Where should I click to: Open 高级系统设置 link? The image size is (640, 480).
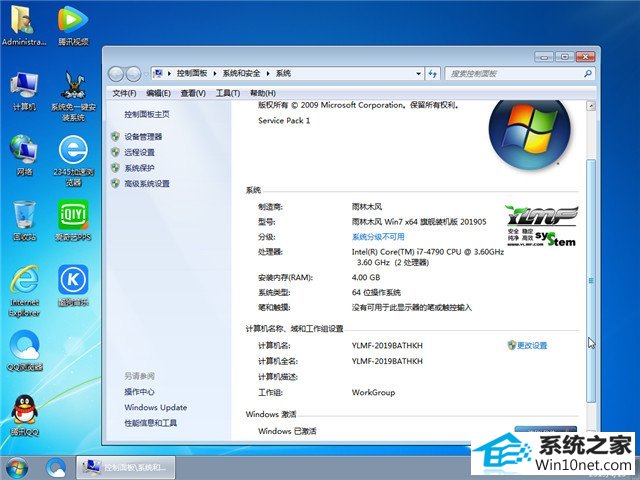click(x=147, y=184)
